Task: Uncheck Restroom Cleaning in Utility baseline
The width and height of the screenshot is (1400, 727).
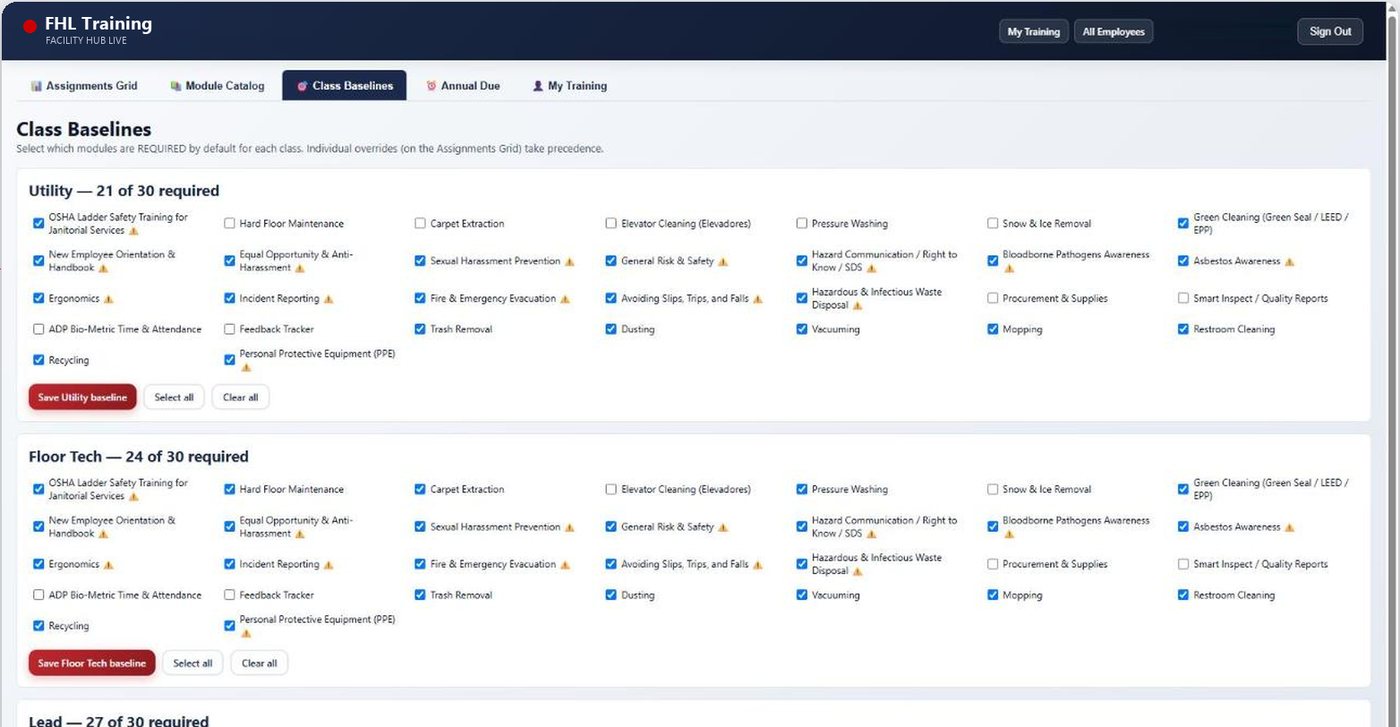Action: pyautogui.click(x=1183, y=329)
